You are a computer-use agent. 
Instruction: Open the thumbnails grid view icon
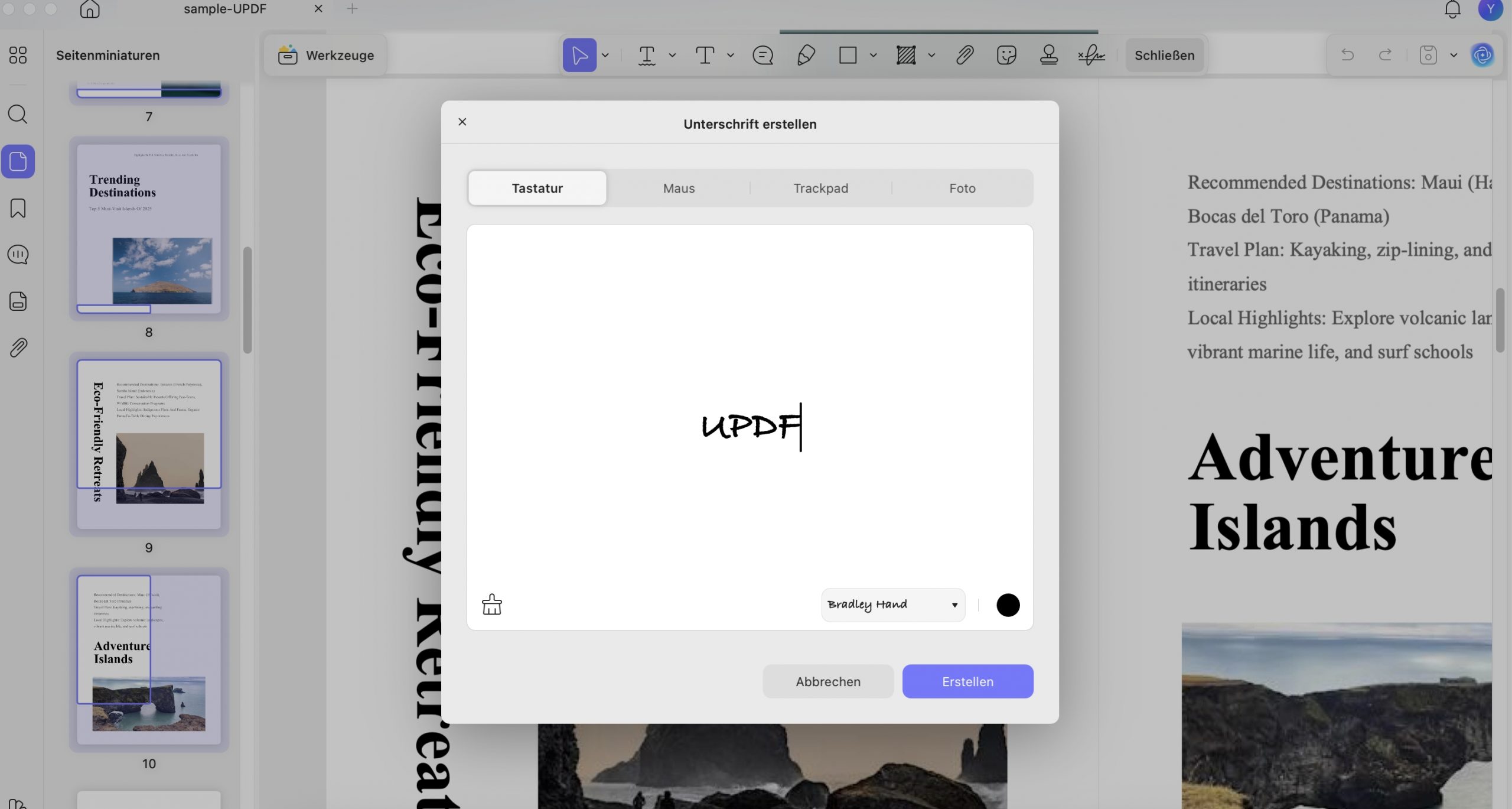pyautogui.click(x=18, y=55)
